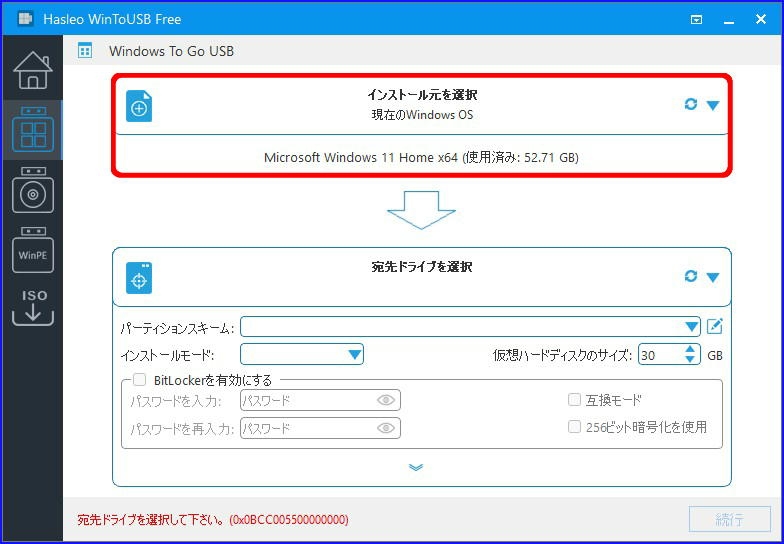
Task: Open Windows Installation USB disc icon
Action: coord(33,190)
